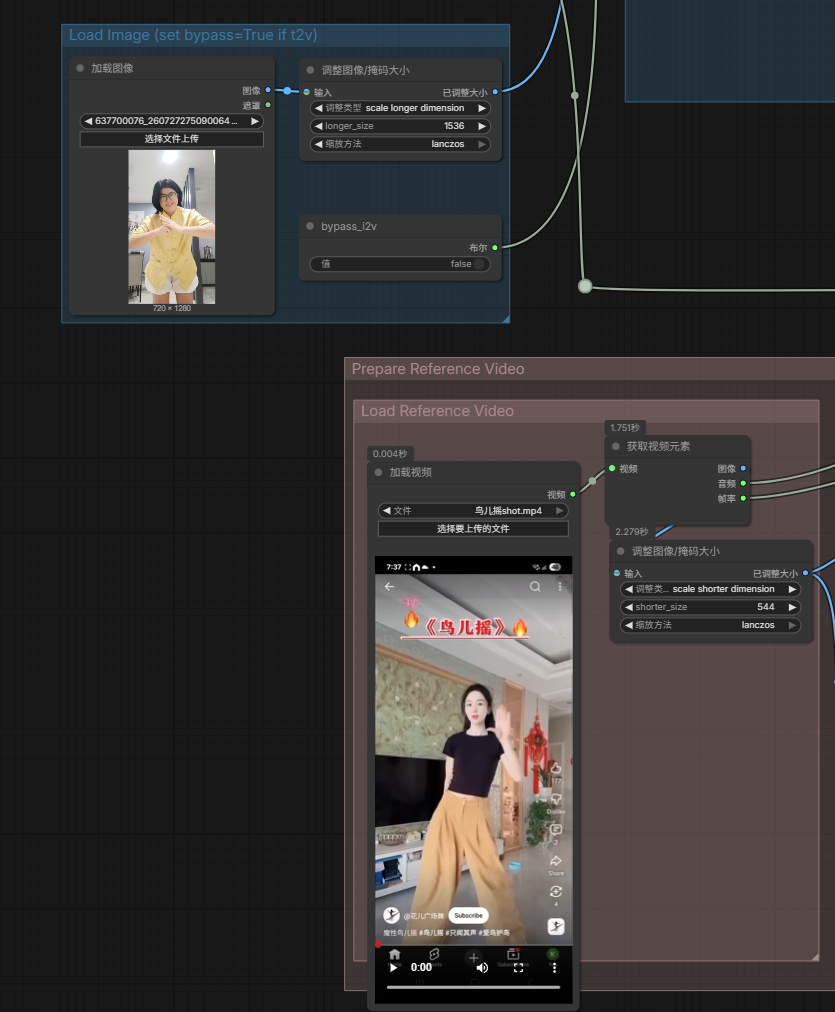The width and height of the screenshot is (835, 1012).
Task: Seek on the video preview progress bar
Action: click(x=473, y=987)
